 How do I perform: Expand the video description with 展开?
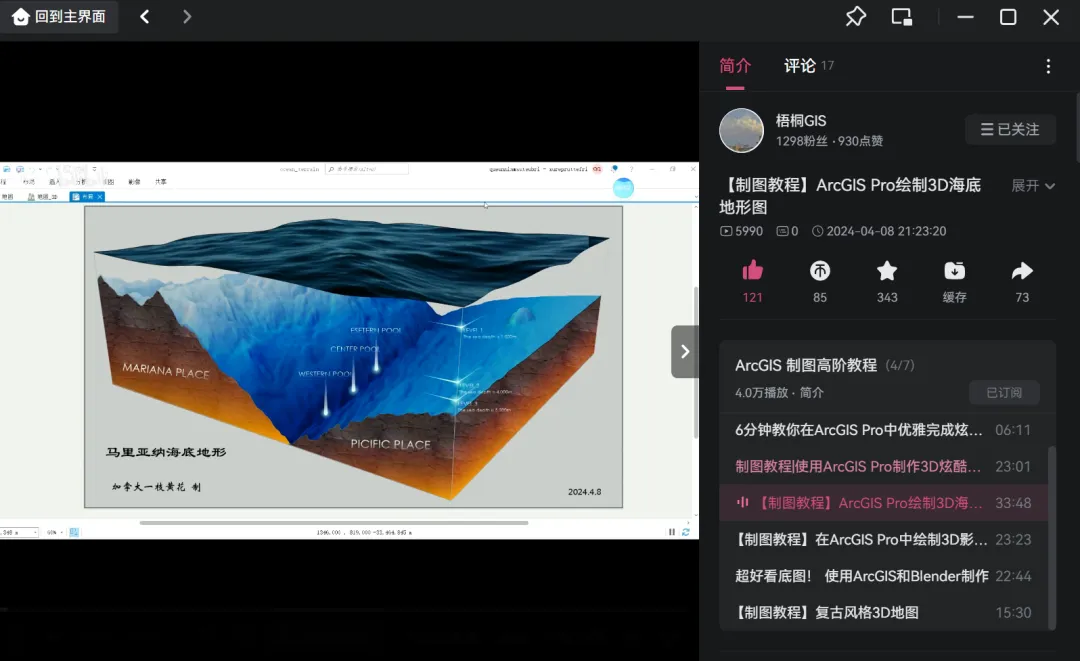pos(1032,186)
